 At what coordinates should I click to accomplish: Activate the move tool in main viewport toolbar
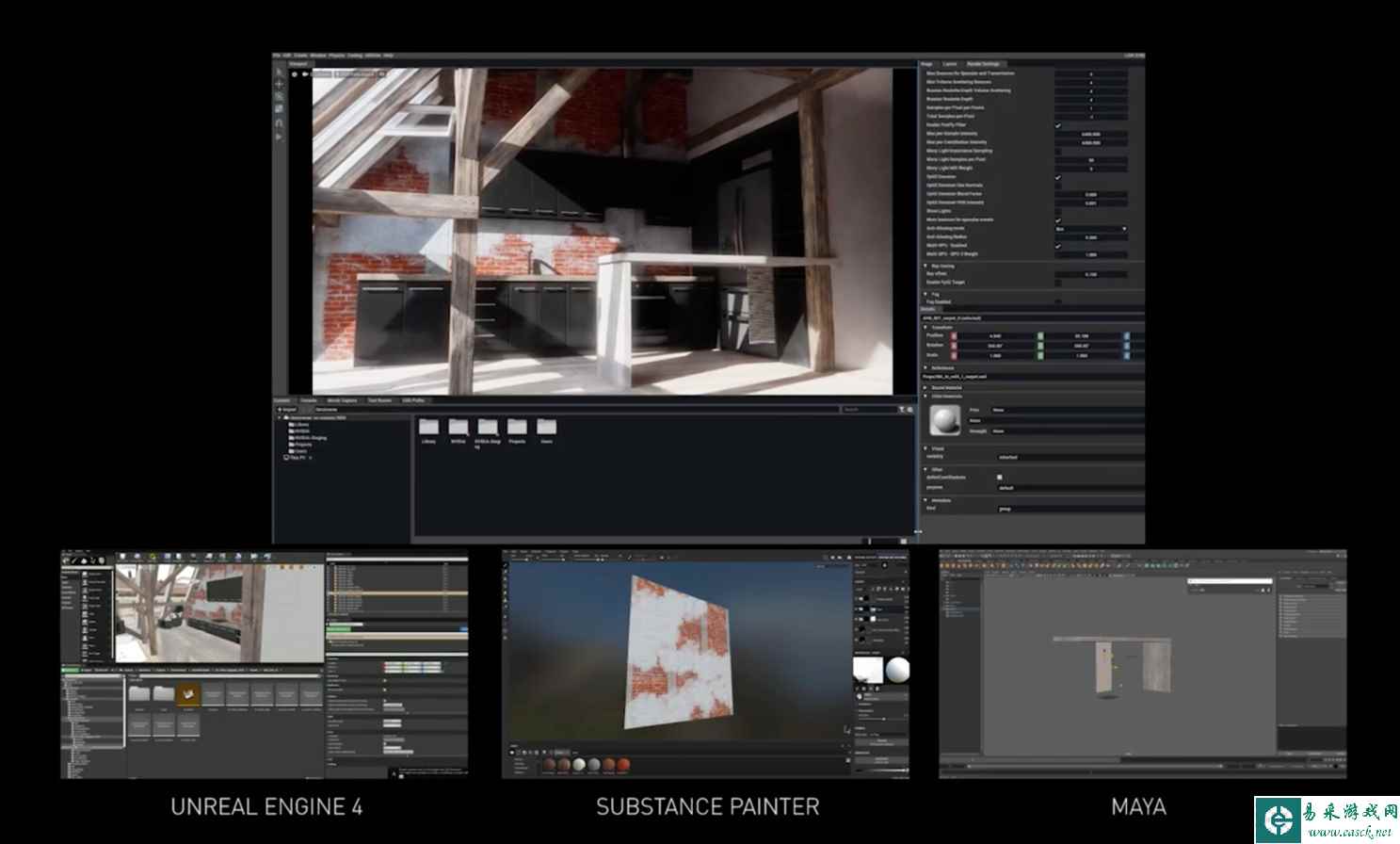(x=279, y=85)
